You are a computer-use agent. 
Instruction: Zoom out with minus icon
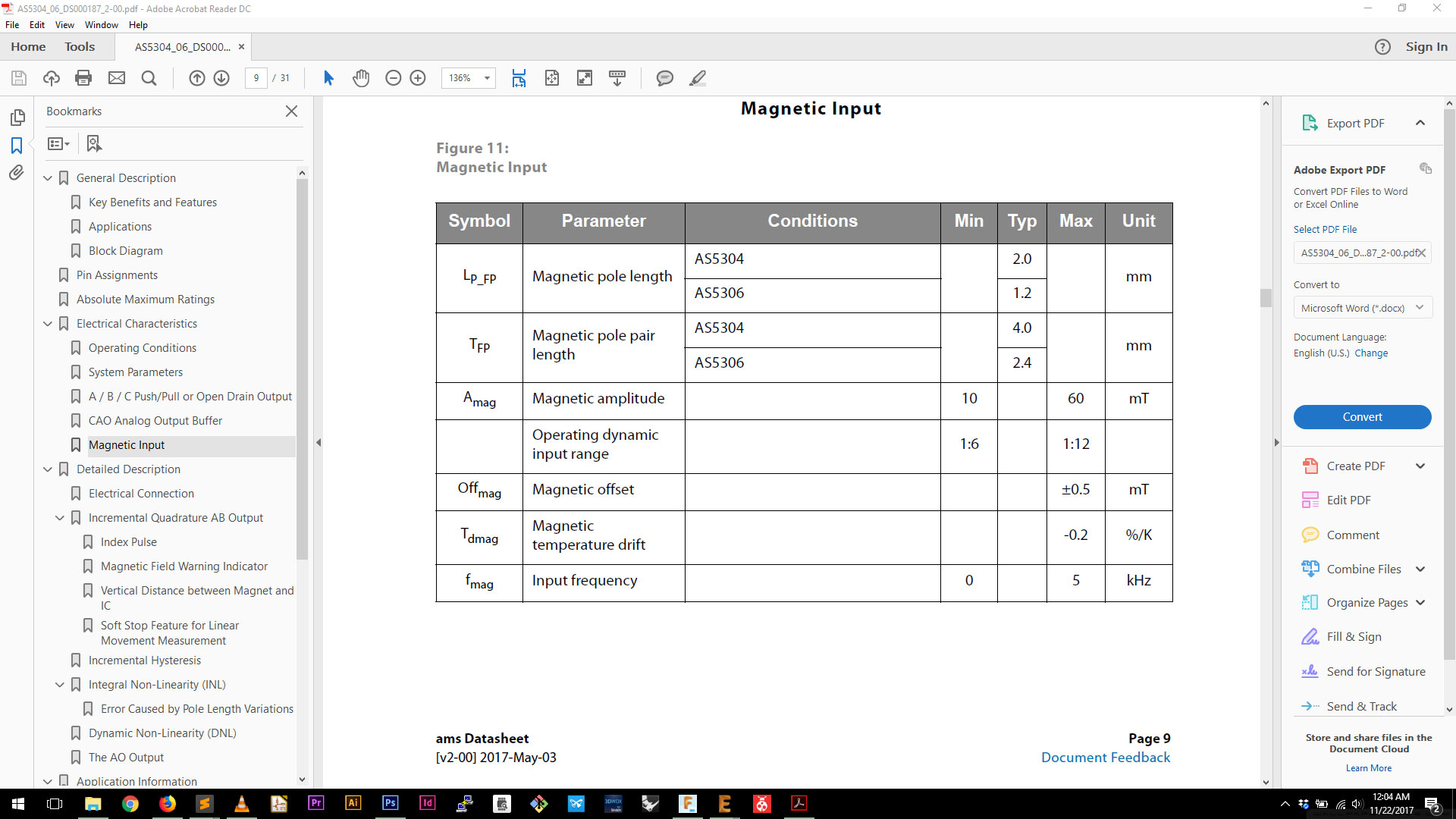coord(393,78)
